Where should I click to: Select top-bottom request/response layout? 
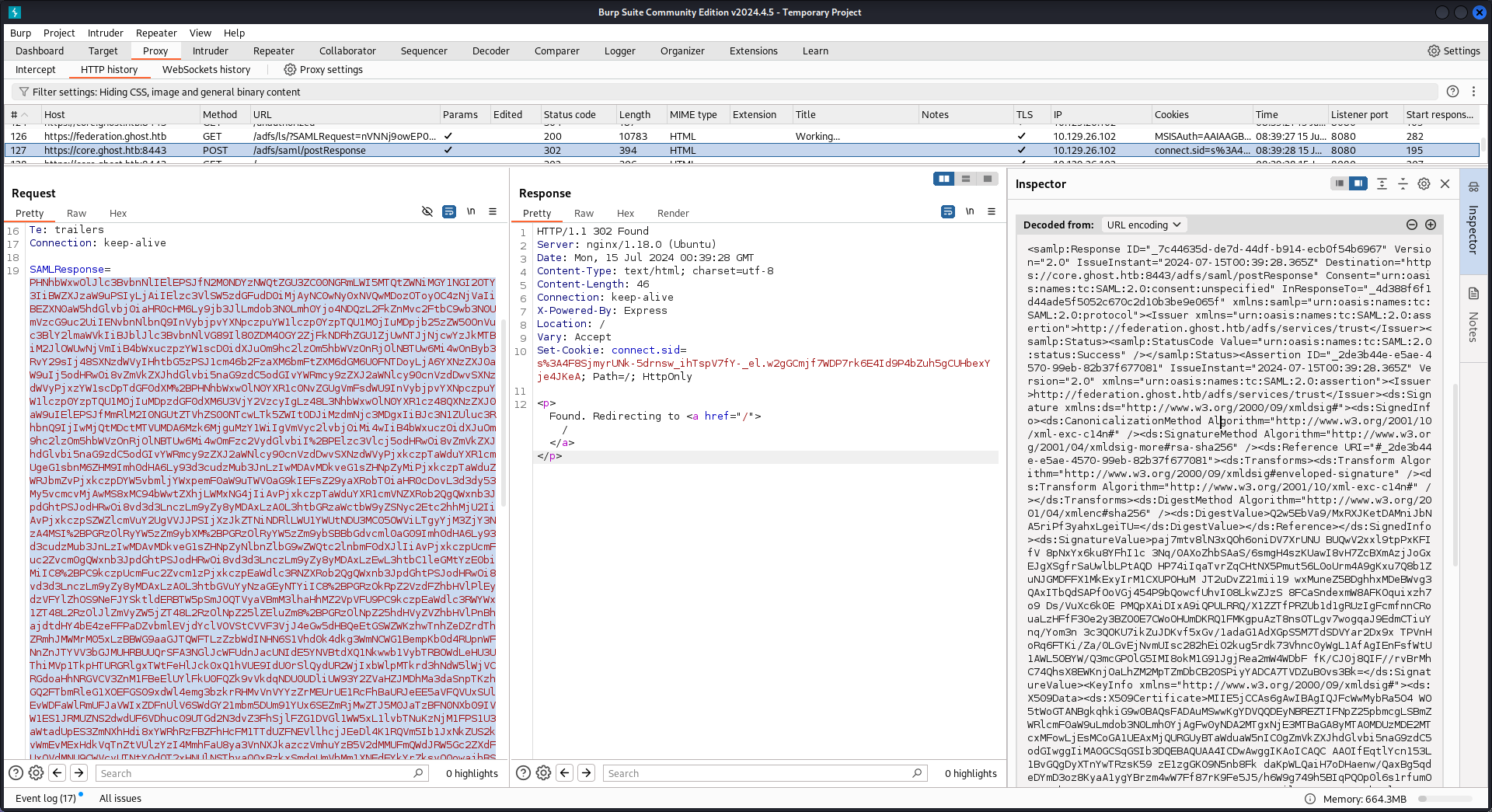point(966,179)
